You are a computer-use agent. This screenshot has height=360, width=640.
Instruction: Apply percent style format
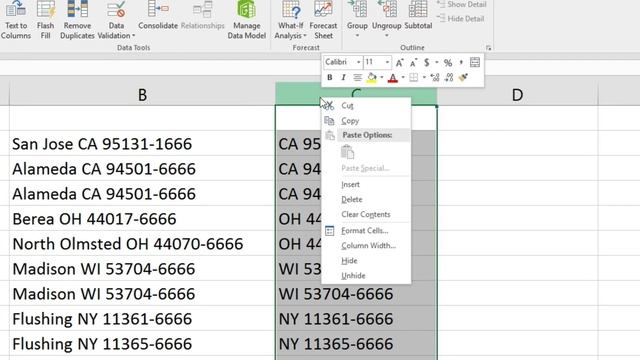tap(448, 62)
